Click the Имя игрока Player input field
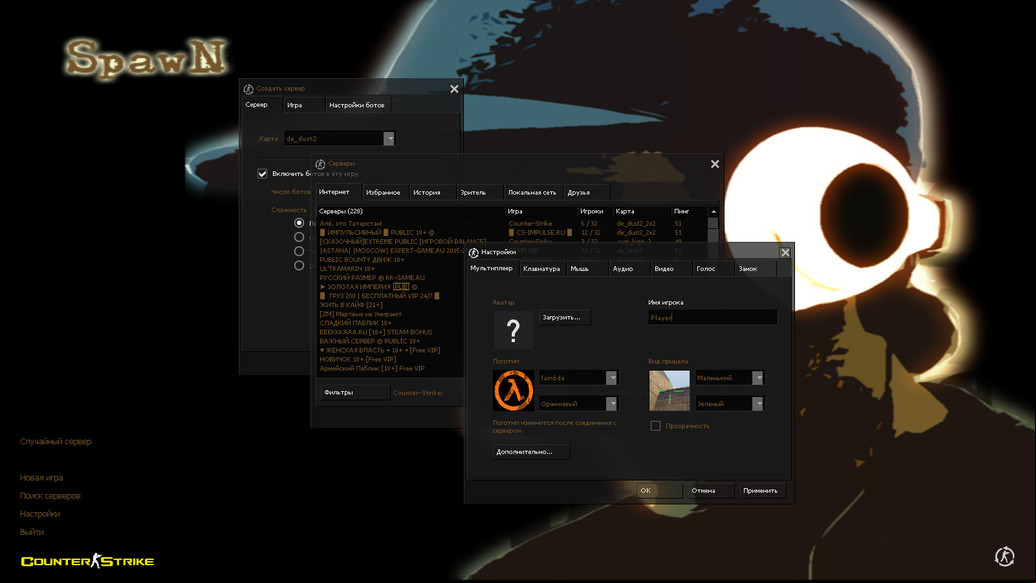The width and height of the screenshot is (1036, 583). pyautogui.click(x=712, y=317)
